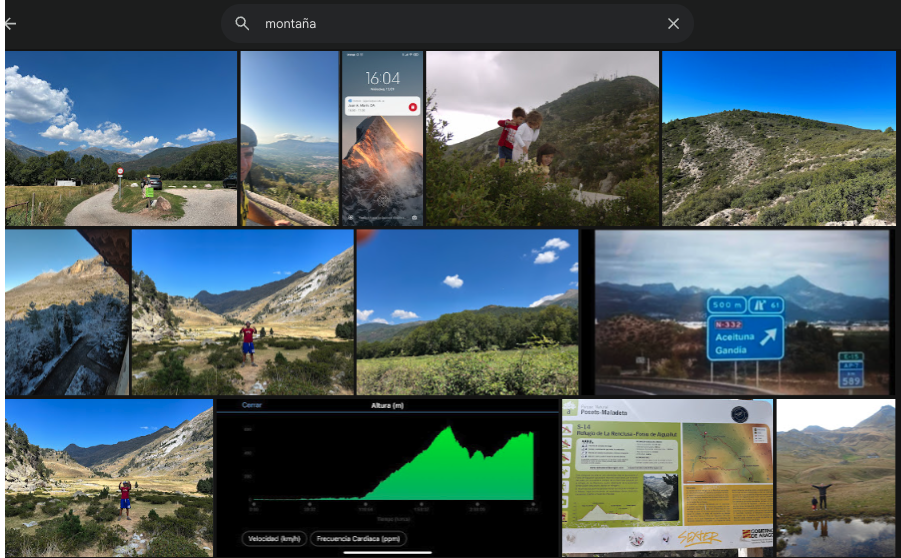Open the snowy bushes mountain photo

[x=66, y=312]
